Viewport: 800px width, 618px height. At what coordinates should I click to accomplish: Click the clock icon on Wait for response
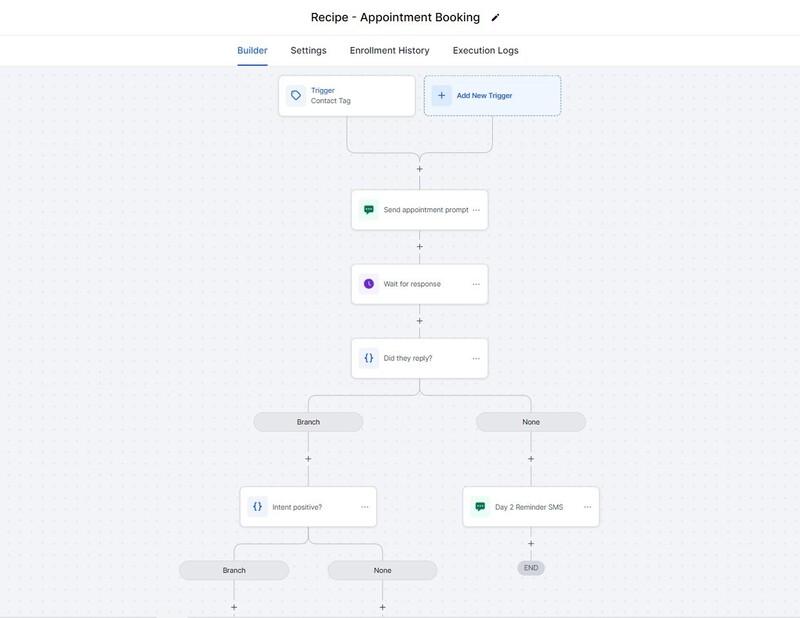(x=369, y=284)
